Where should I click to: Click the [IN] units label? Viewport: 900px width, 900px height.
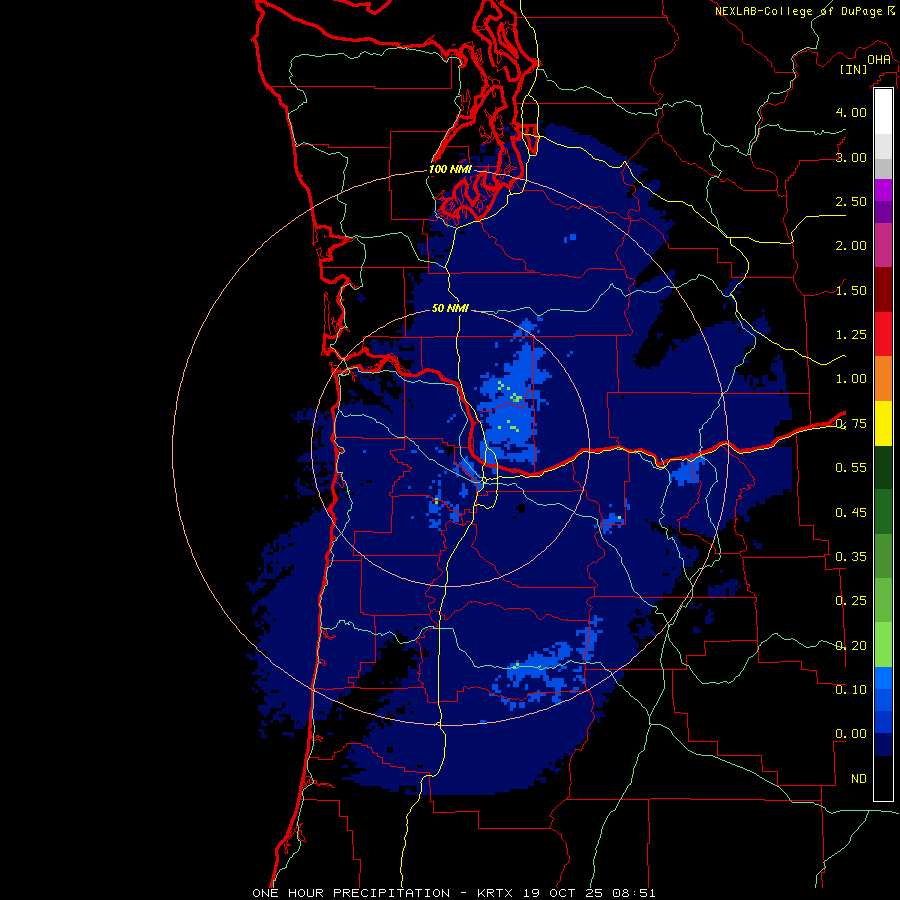click(x=854, y=69)
